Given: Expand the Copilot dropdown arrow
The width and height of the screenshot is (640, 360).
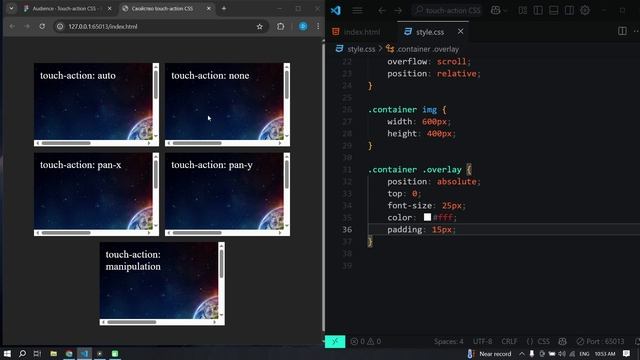Looking at the screenshot, I should 506,11.
